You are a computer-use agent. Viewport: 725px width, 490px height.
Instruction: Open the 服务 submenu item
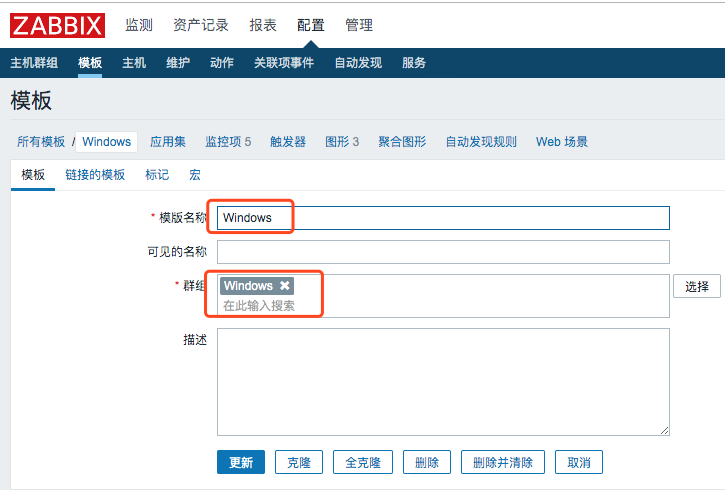pos(414,63)
